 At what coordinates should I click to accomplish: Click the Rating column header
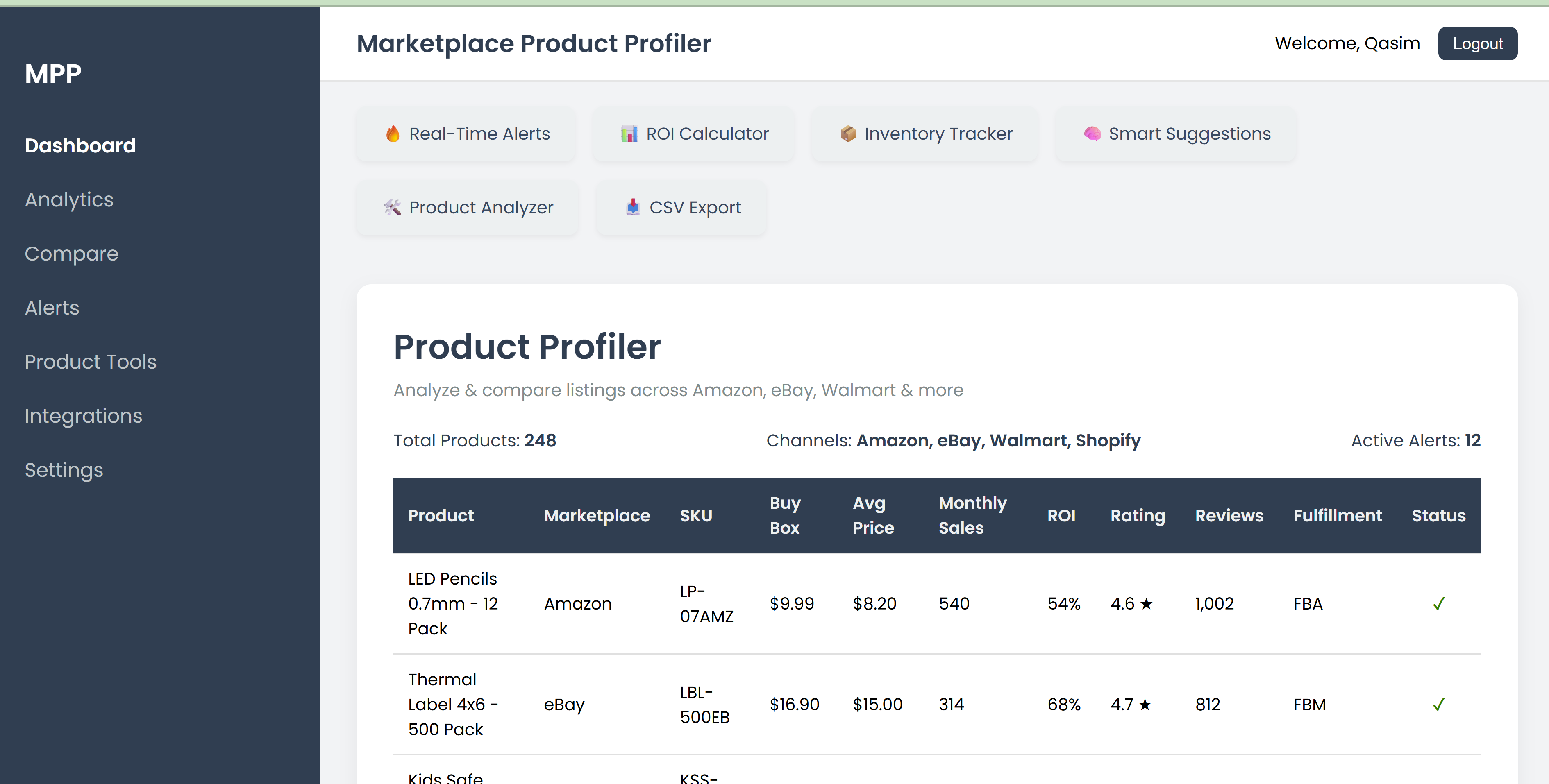tap(1138, 515)
